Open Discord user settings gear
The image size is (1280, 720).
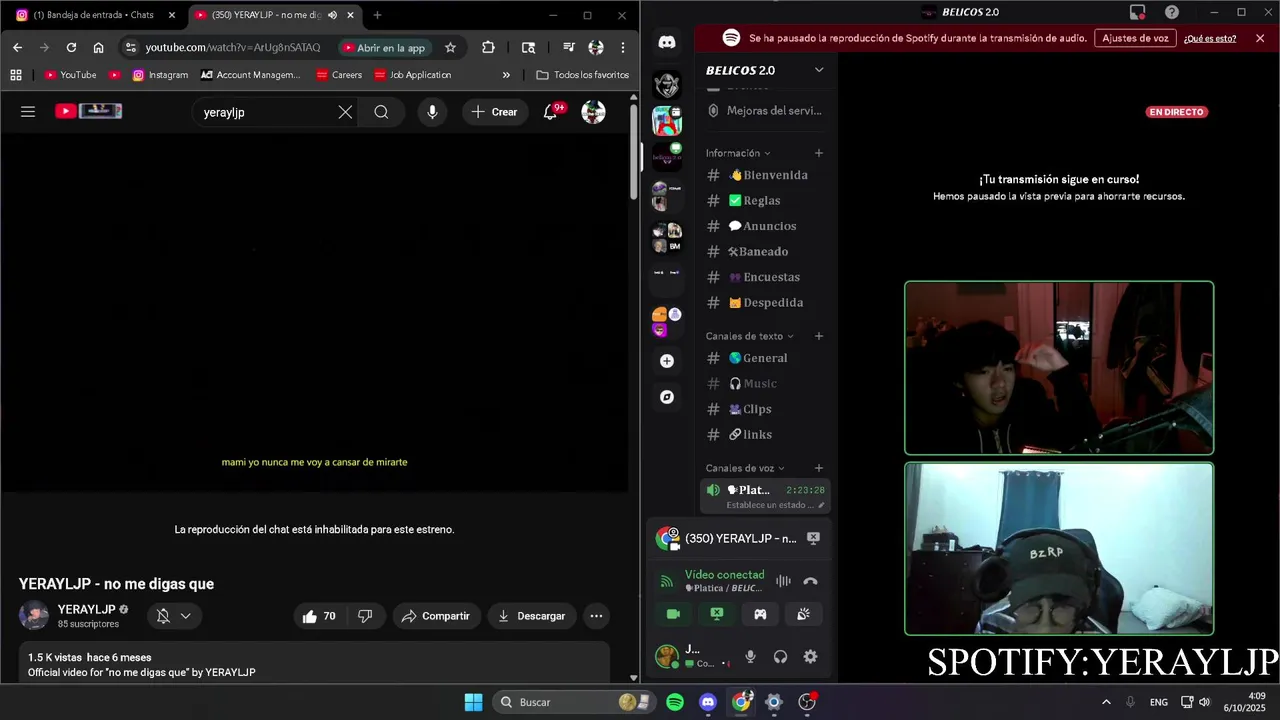coord(810,657)
